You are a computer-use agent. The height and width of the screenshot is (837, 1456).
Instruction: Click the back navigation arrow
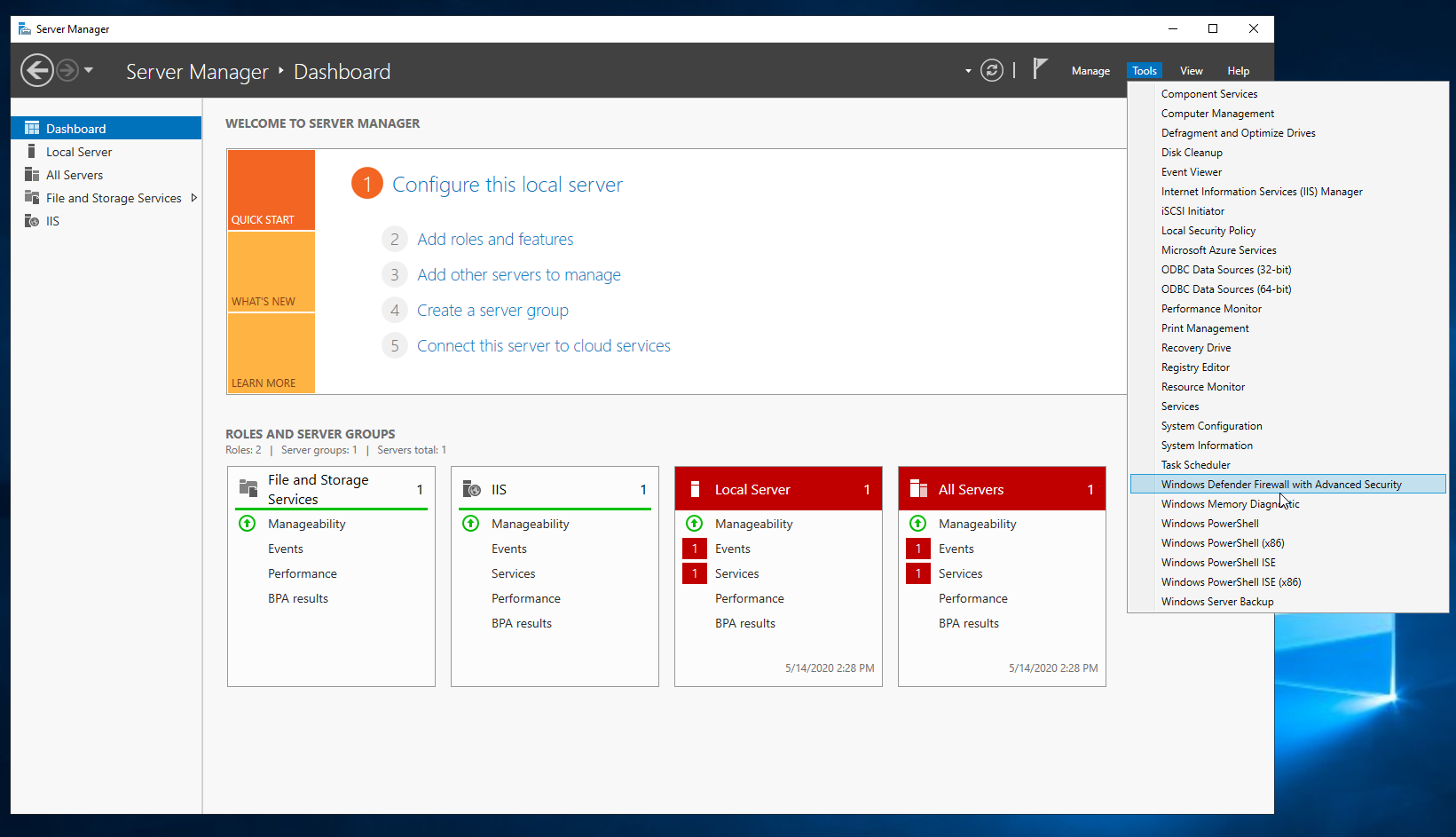point(37,70)
